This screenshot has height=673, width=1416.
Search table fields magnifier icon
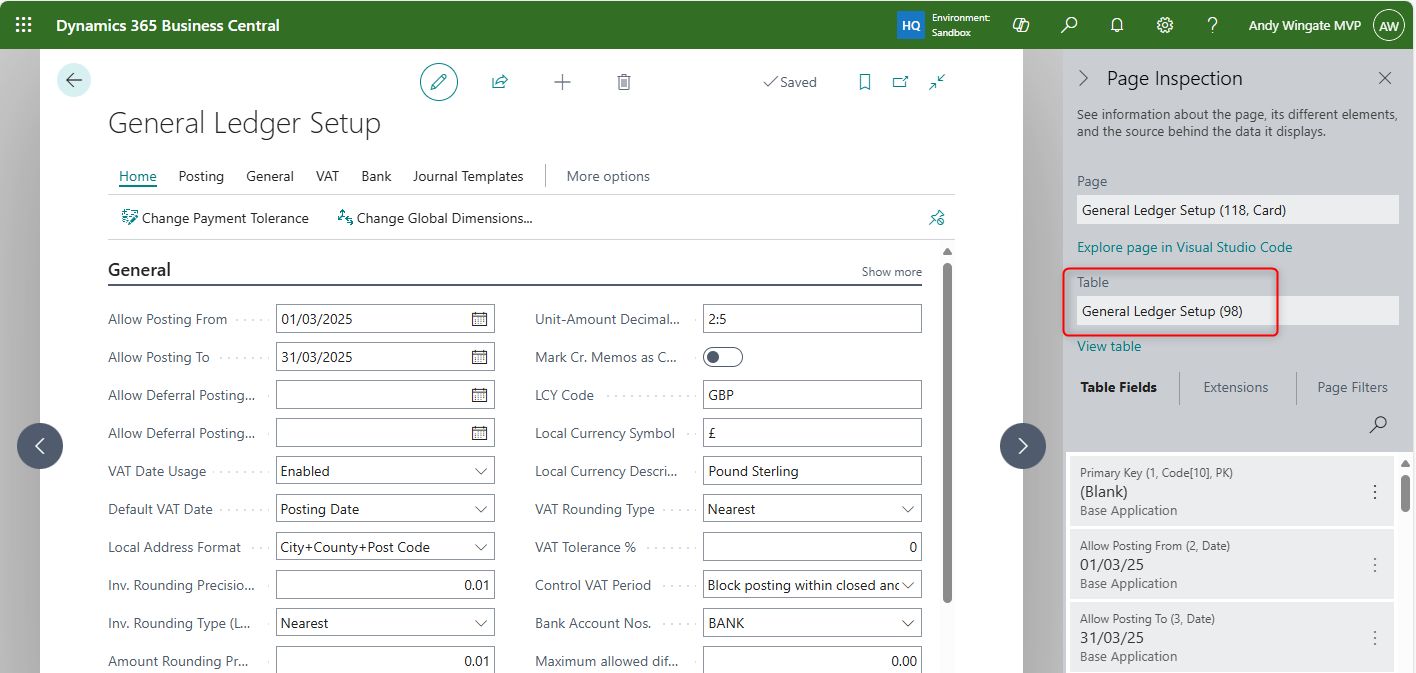coord(1378,424)
